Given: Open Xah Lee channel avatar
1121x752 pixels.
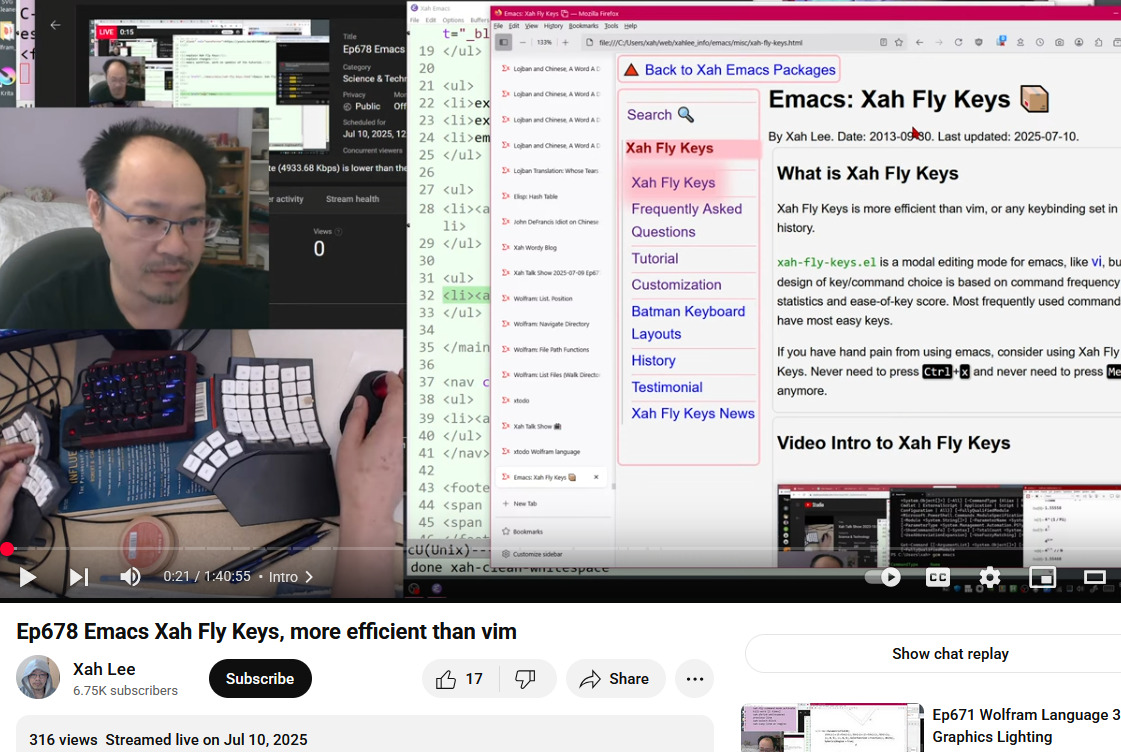Looking at the screenshot, I should tap(38, 677).
